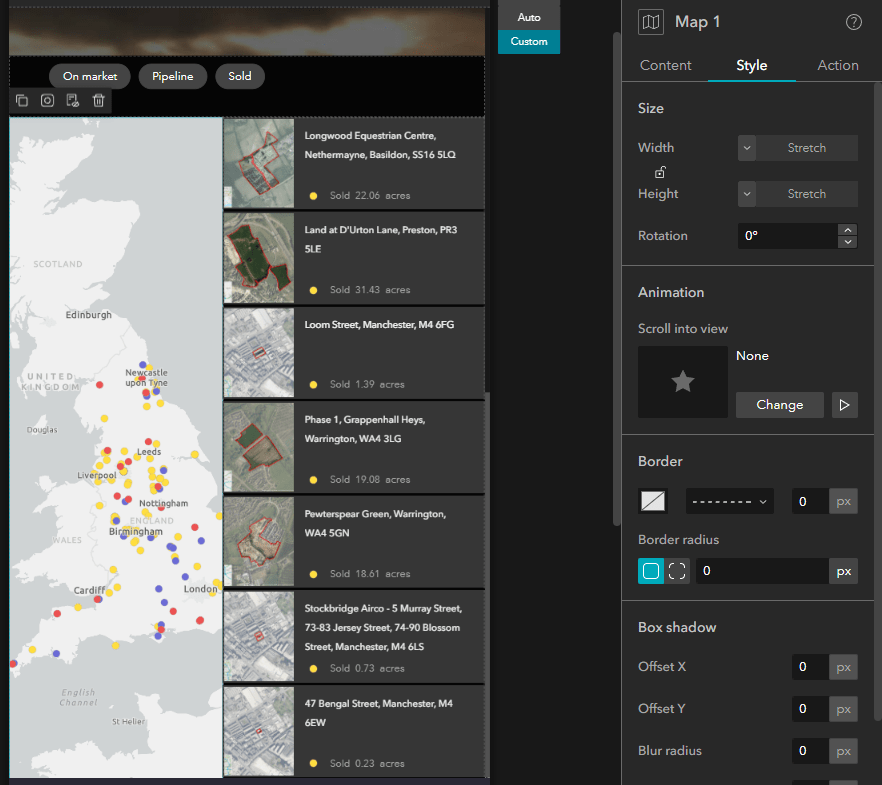This screenshot has width=882, height=785.
Task: Switch to the Style tab
Action: coord(752,65)
